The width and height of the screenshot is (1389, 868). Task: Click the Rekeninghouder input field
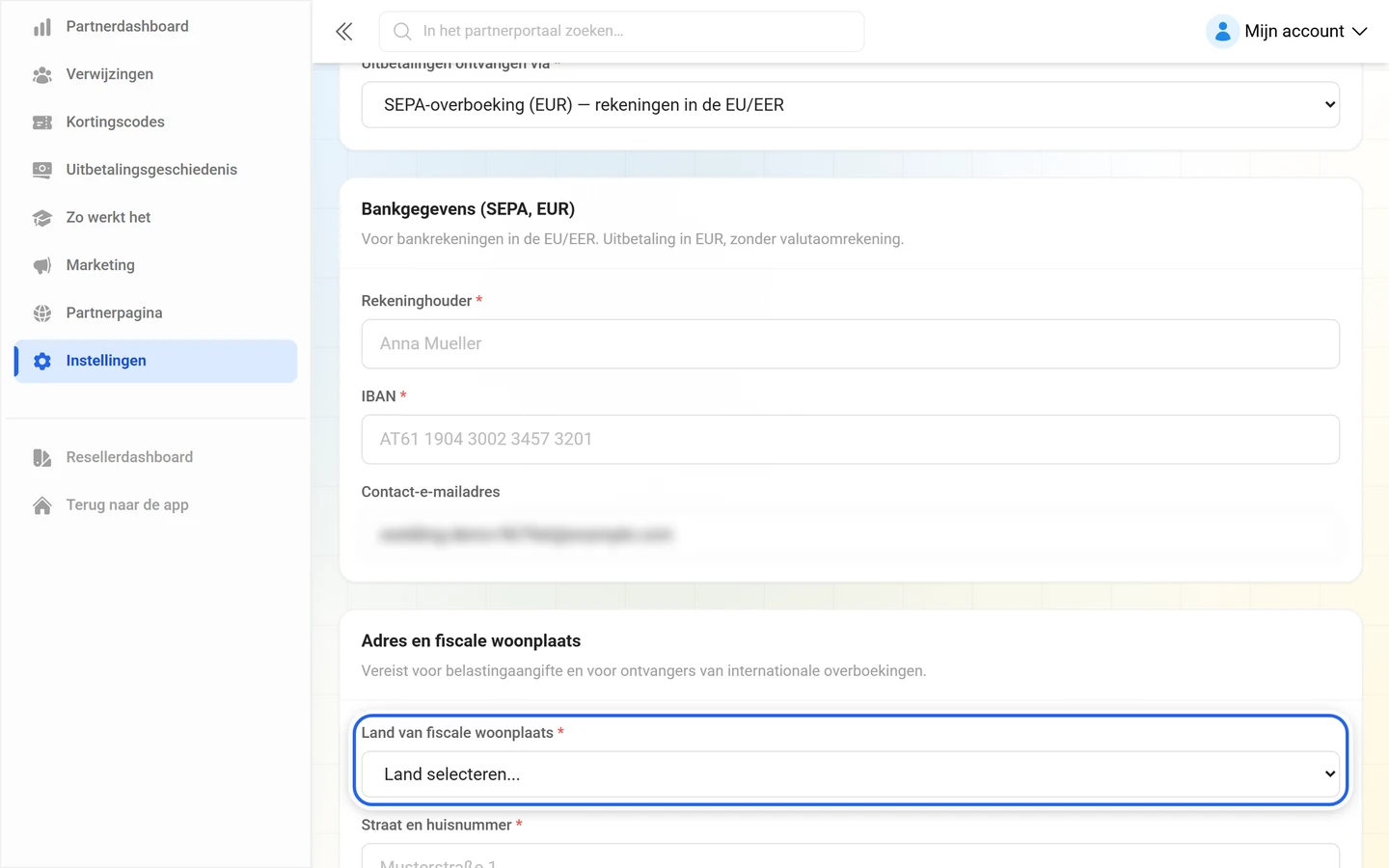[850, 344]
